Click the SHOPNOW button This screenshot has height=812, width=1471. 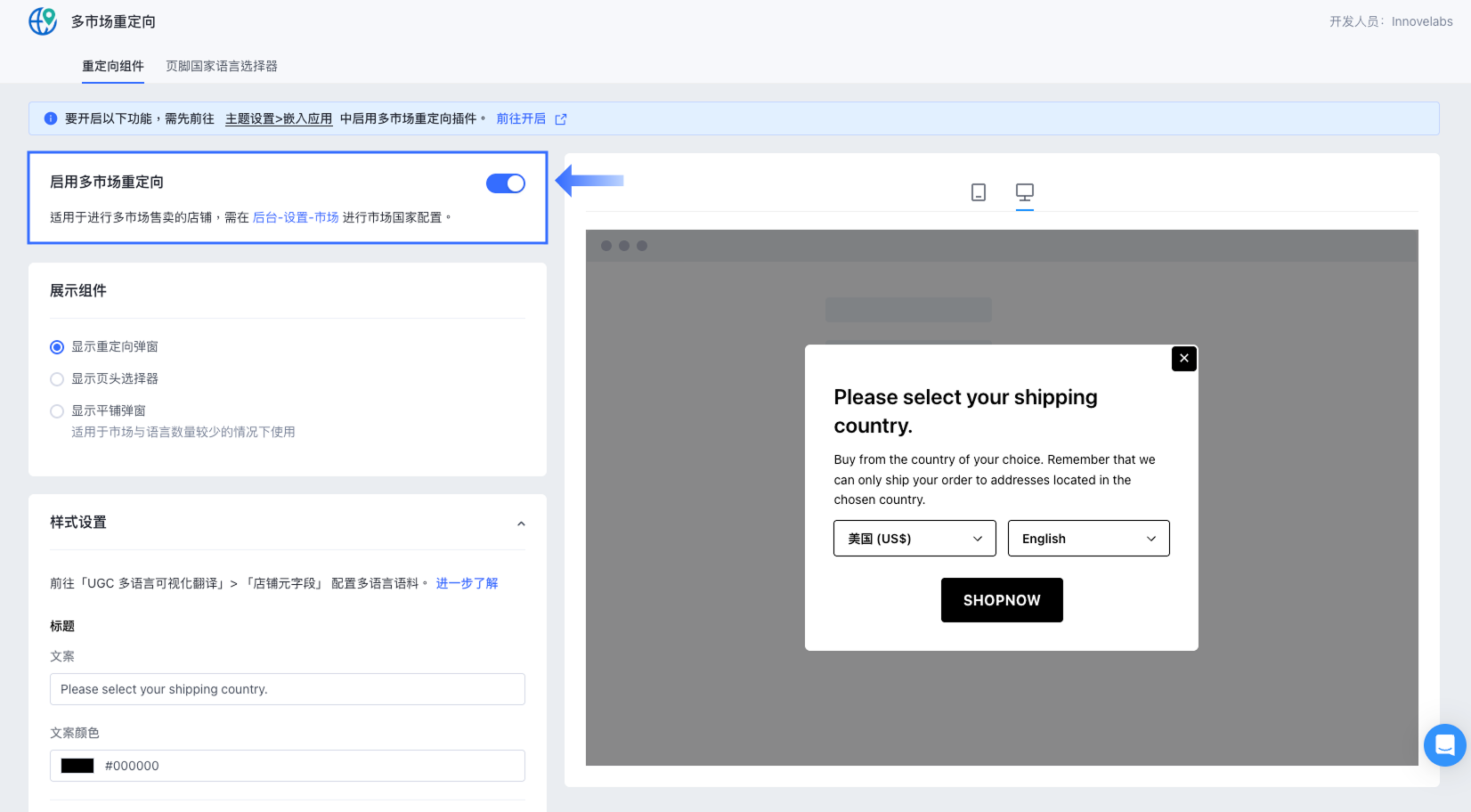[x=1002, y=600]
